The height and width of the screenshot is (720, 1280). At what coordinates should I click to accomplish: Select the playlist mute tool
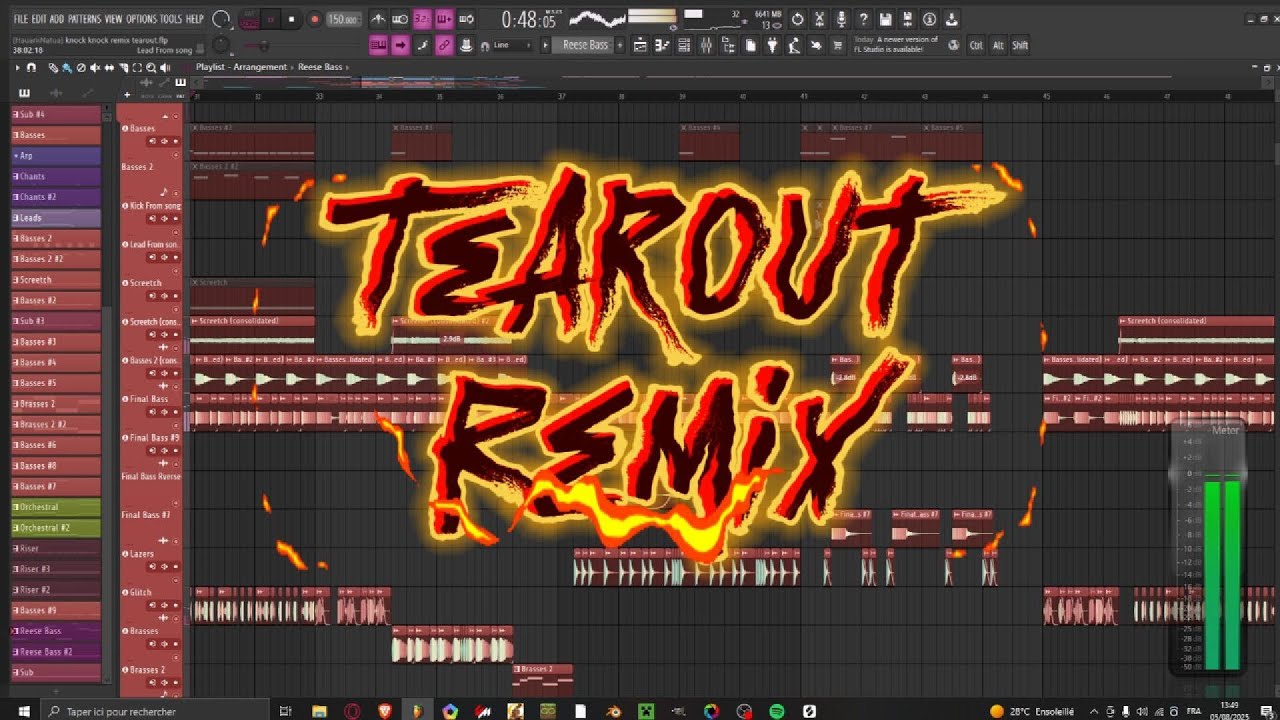[95, 67]
